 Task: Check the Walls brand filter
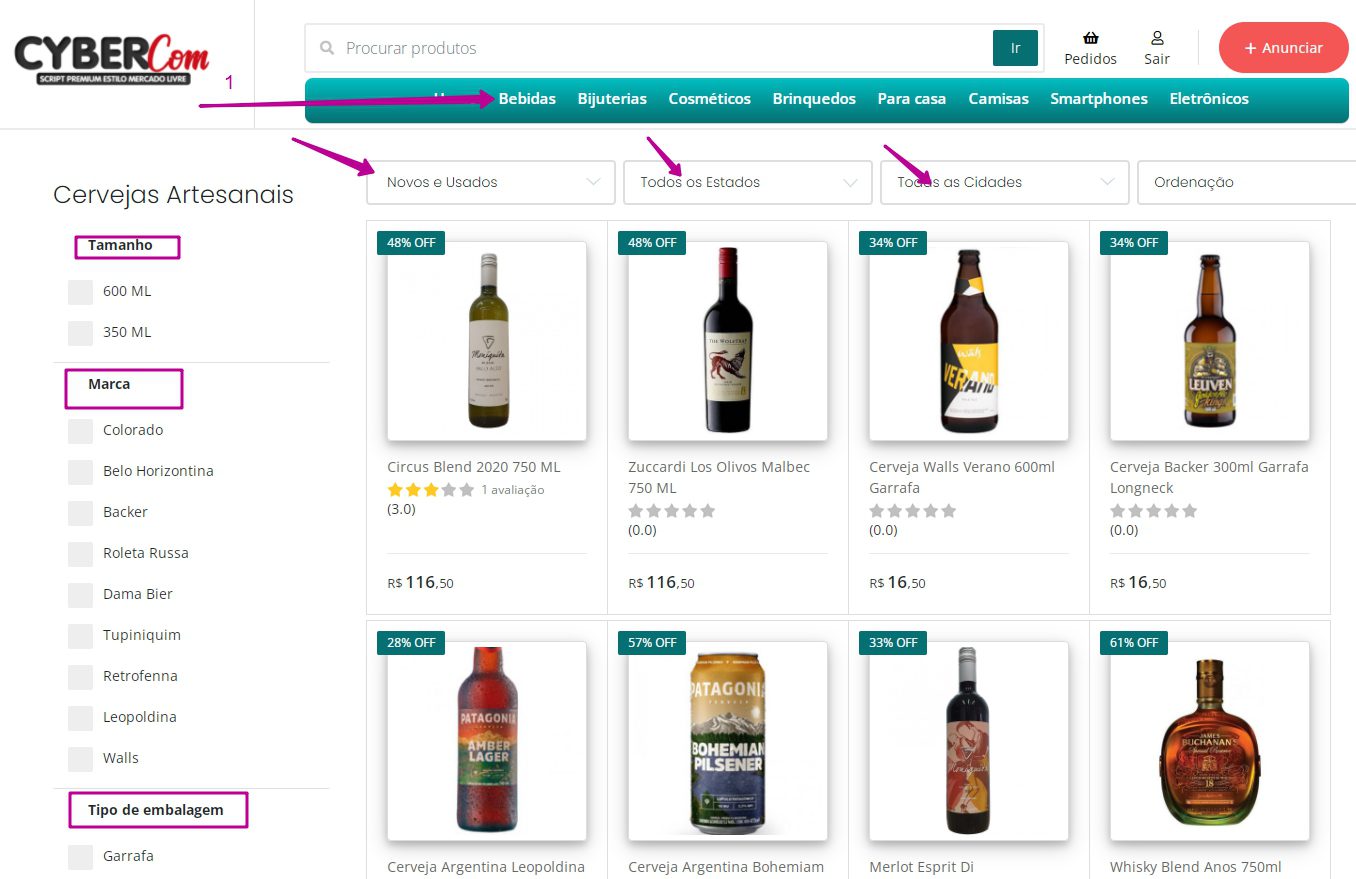point(80,759)
